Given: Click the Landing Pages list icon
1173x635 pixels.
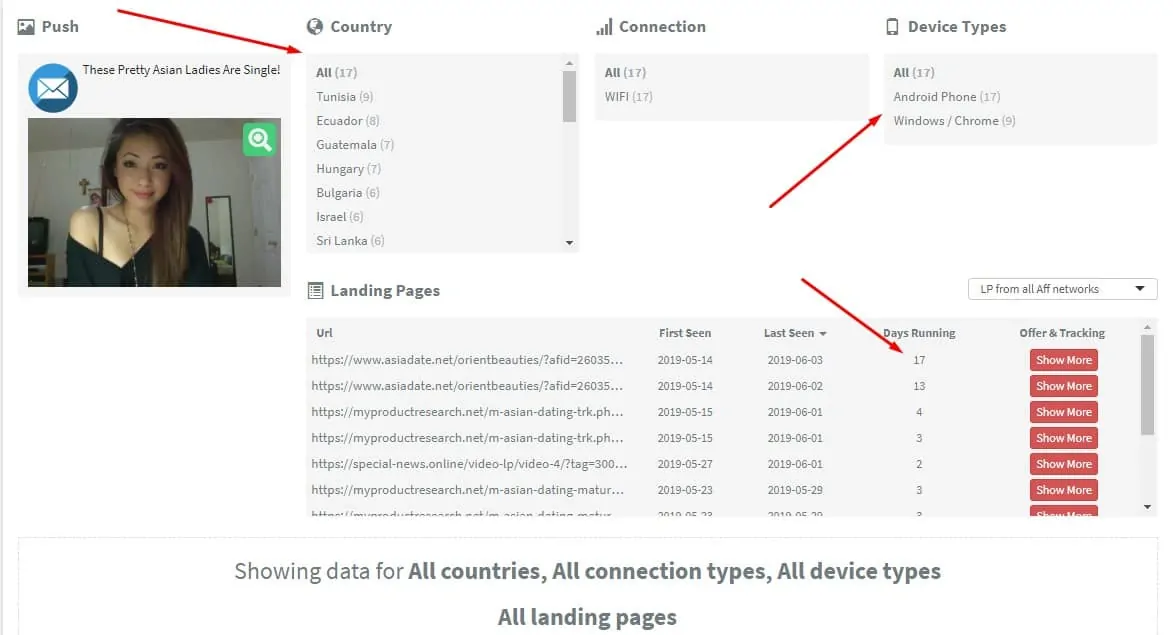Looking at the screenshot, I should coord(315,291).
